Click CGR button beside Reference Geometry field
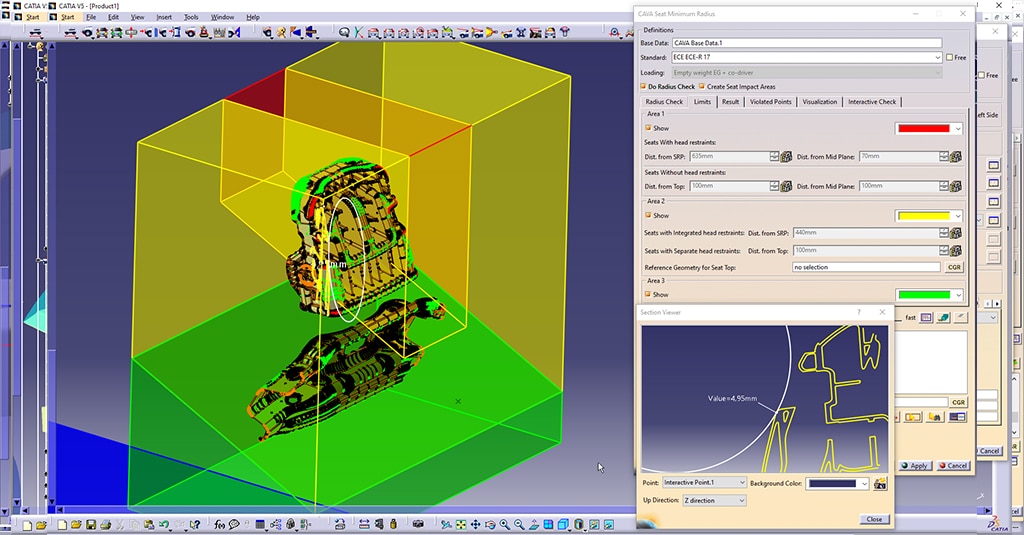Image resolution: width=1024 pixels, height=535 pixels. point(954,267)
